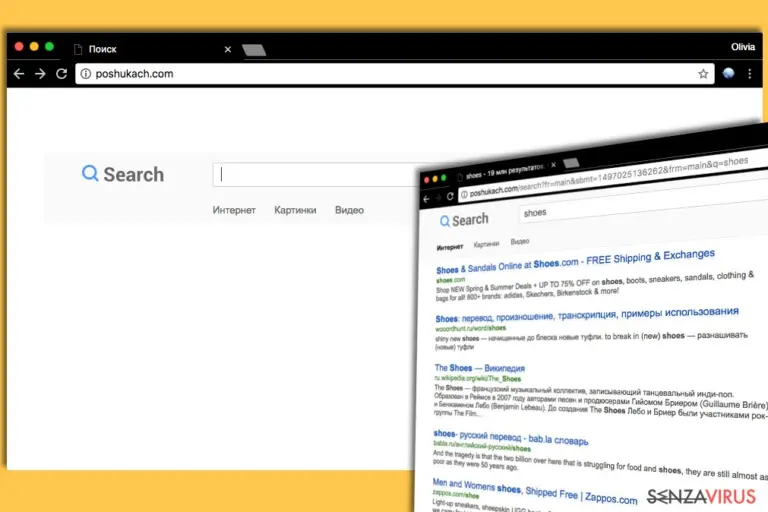Screen dimensions: 768x512
Task: Go back in the tilted results window
Action: 426,199
